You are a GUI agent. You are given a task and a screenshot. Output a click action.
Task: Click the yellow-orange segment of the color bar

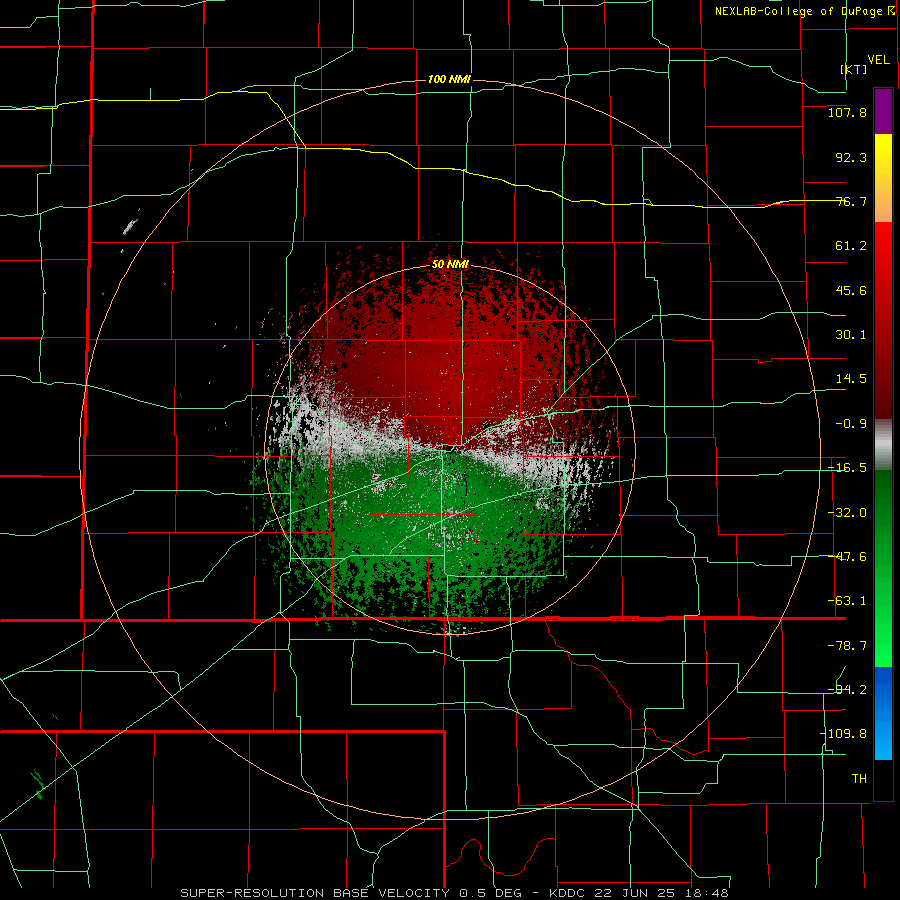[883, 178]
